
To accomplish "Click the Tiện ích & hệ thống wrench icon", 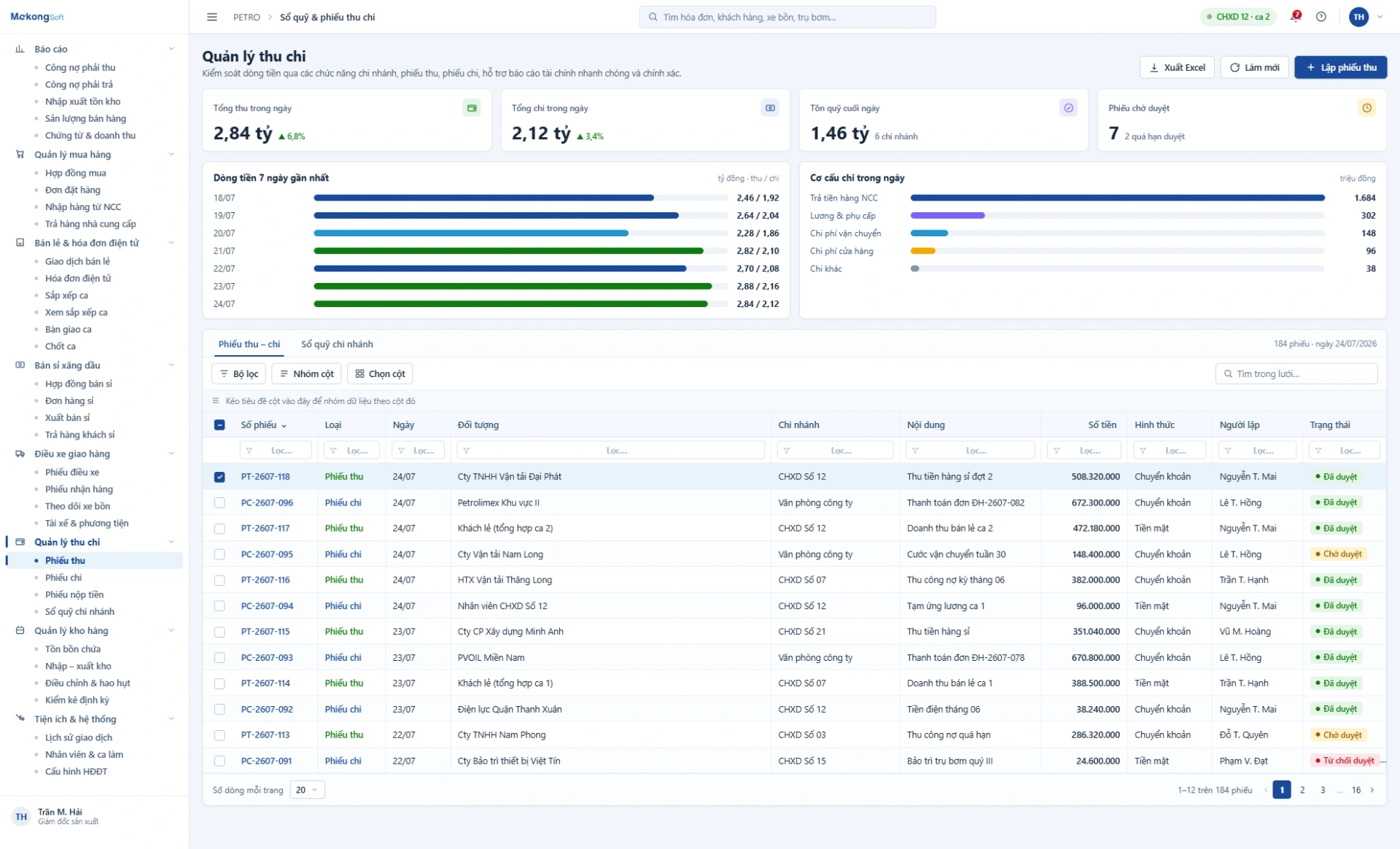I will (20, 718).
